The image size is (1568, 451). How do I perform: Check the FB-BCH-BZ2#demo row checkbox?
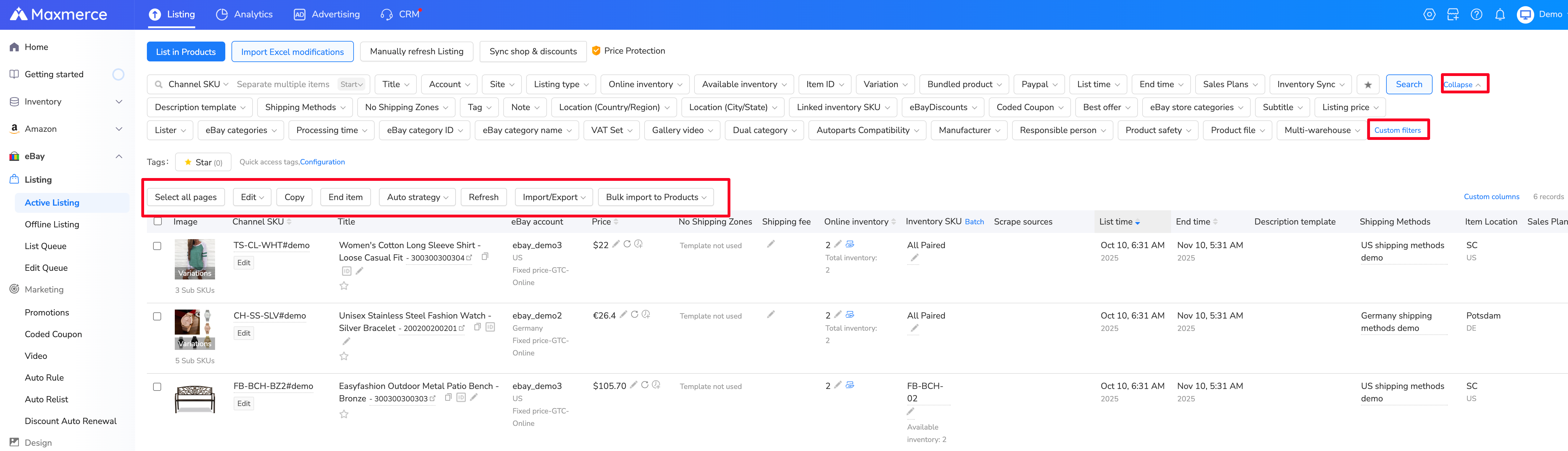click(157, 387)
